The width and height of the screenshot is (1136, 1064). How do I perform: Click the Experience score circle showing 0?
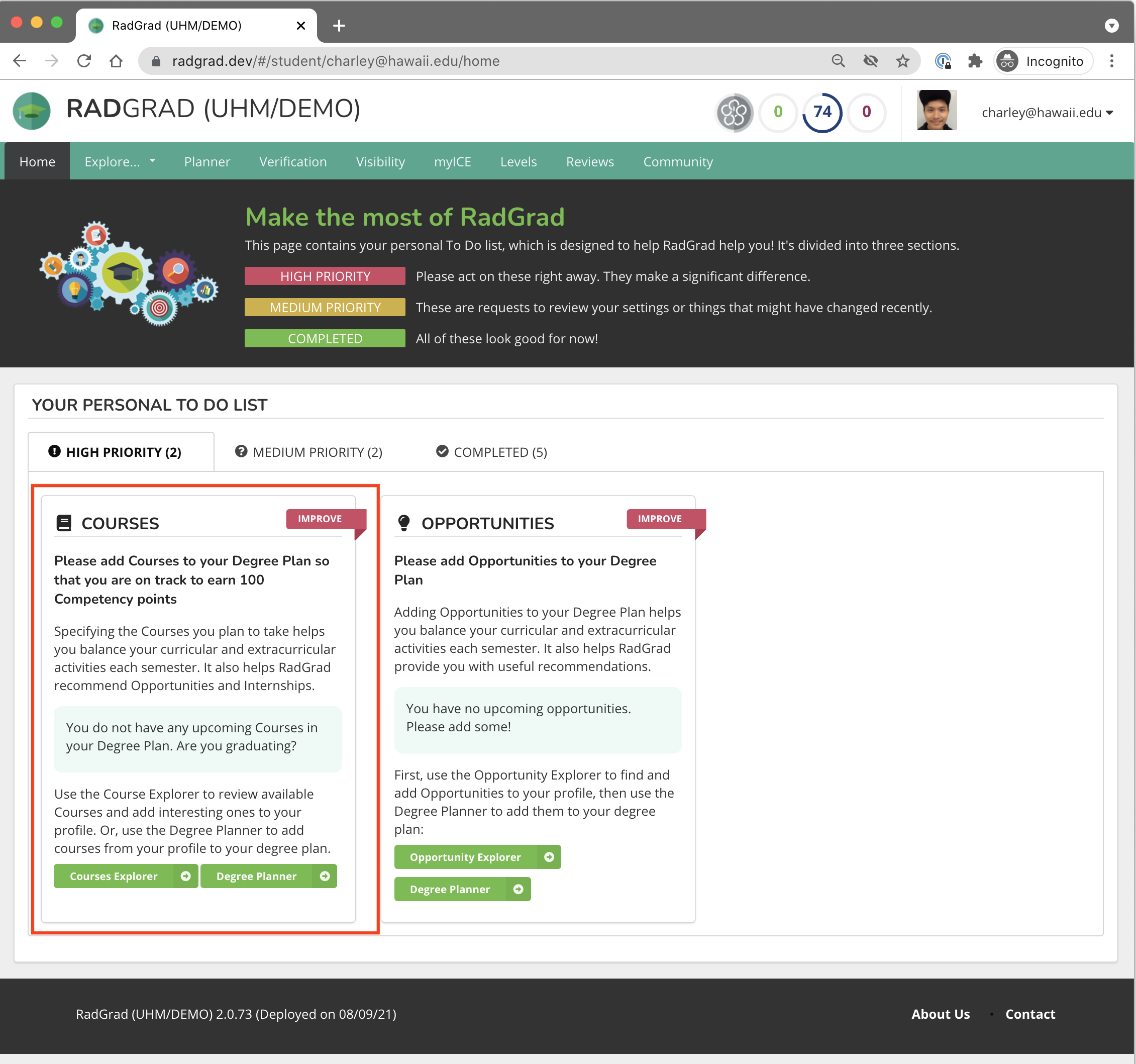point(866,112)
